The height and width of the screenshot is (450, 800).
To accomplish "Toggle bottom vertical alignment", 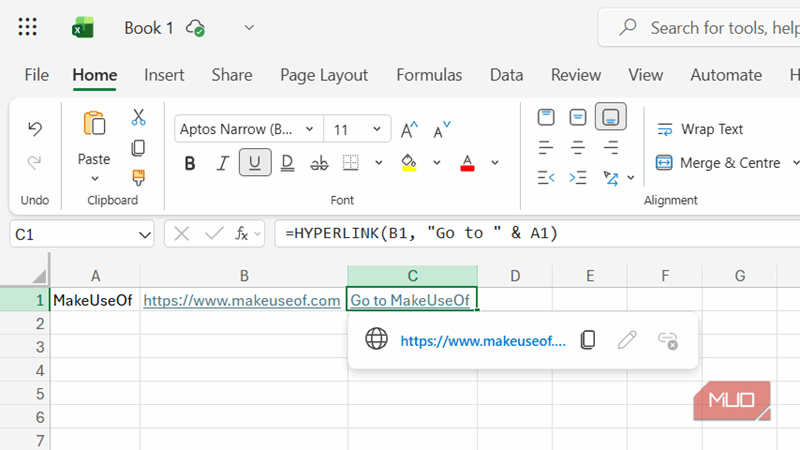I will [611, 117].
